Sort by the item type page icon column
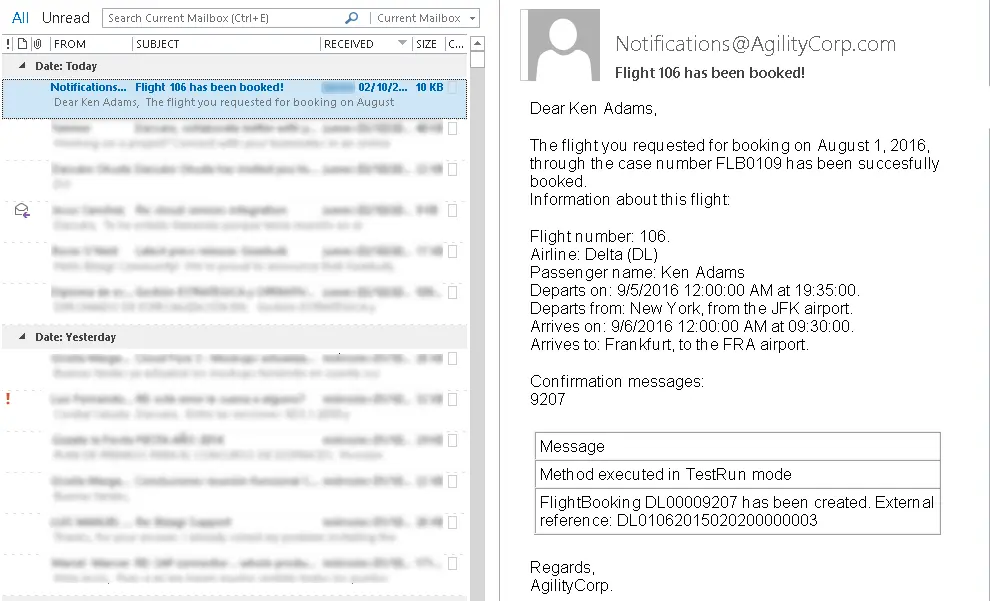 [x=22, y=44]
